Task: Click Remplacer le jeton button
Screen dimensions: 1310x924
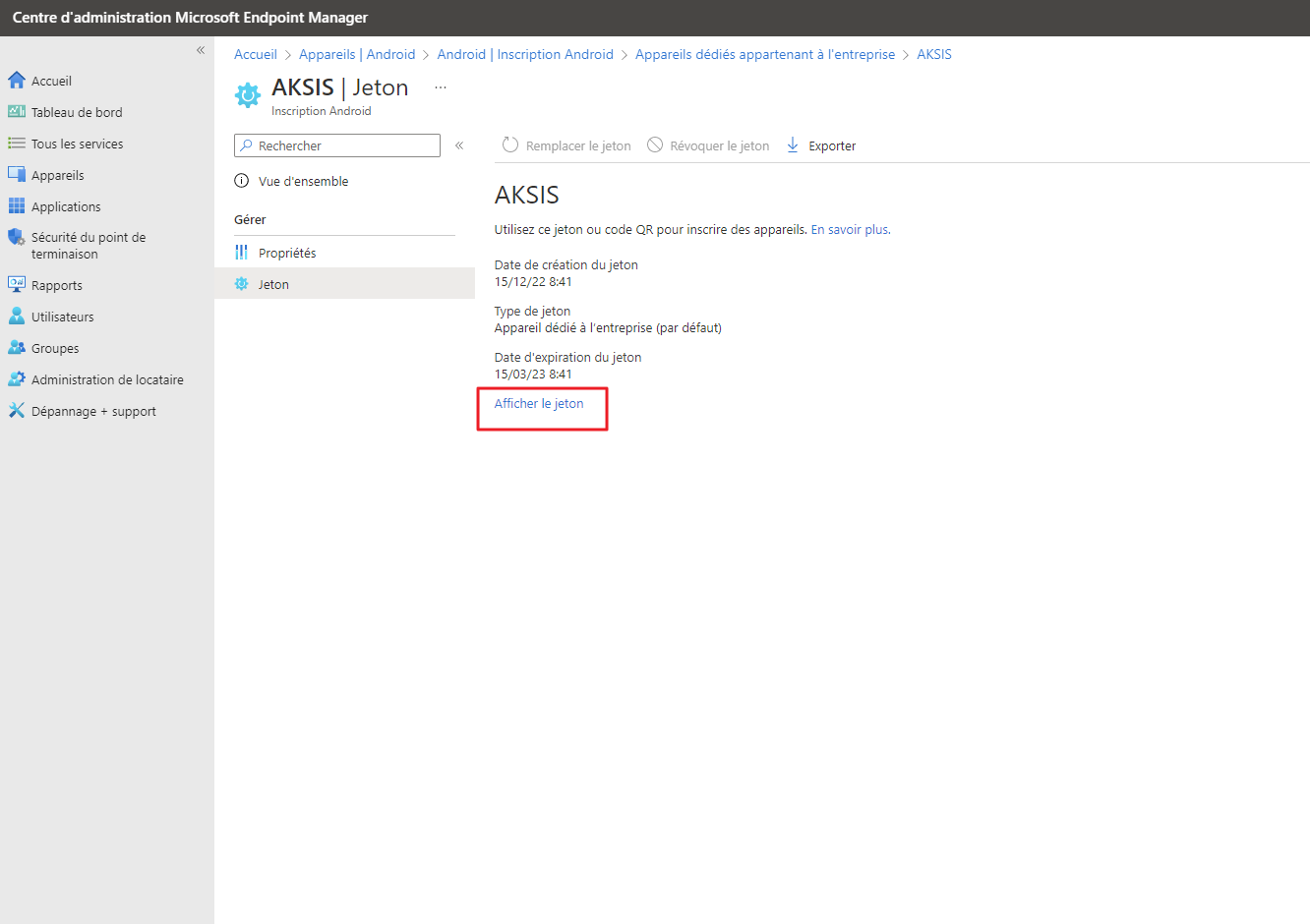Action: click(566, 145)
